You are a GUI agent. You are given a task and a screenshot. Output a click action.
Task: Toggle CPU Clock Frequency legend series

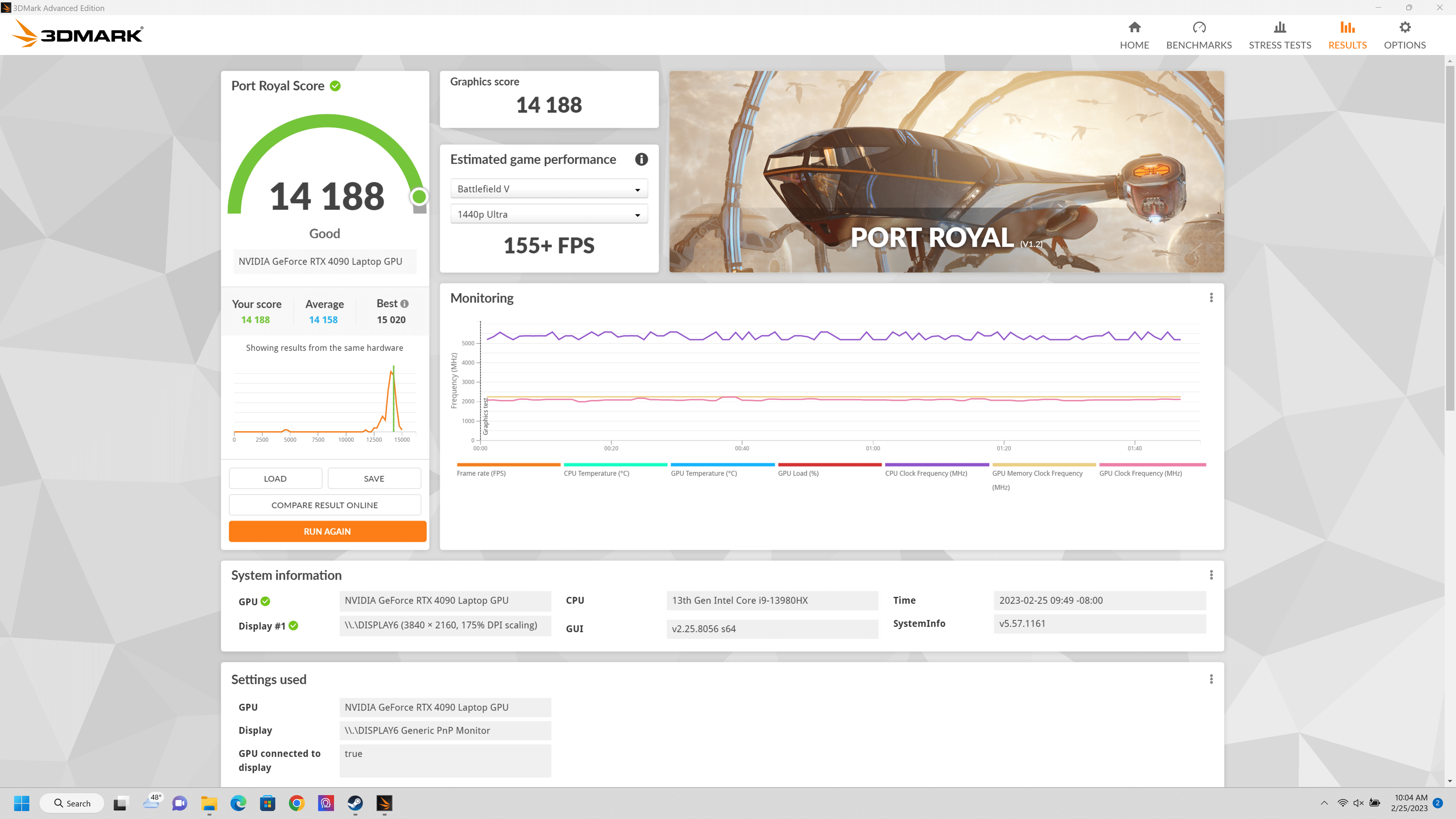tap(926, 473)
